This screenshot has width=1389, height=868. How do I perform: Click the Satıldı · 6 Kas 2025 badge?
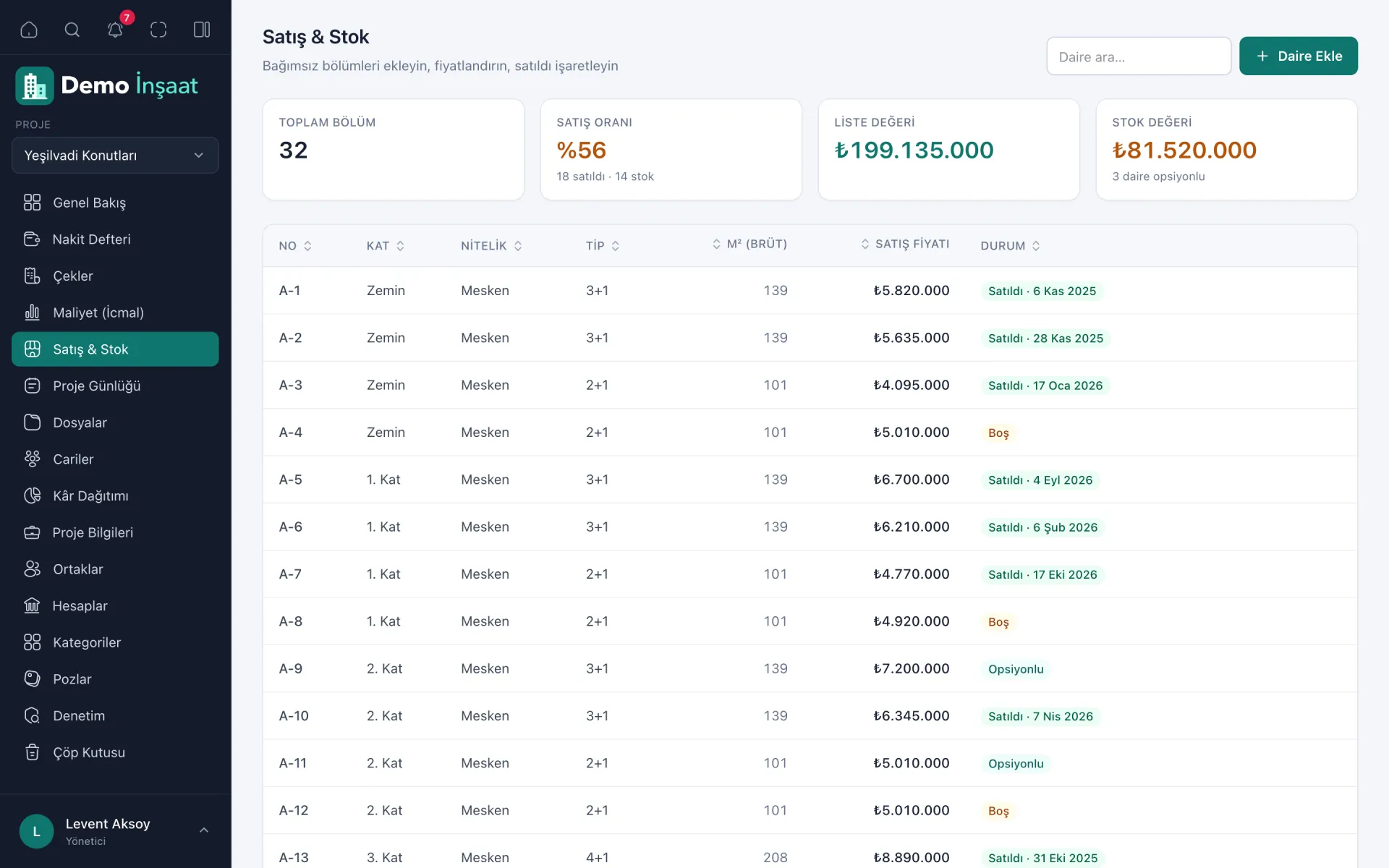(1042, 291)
